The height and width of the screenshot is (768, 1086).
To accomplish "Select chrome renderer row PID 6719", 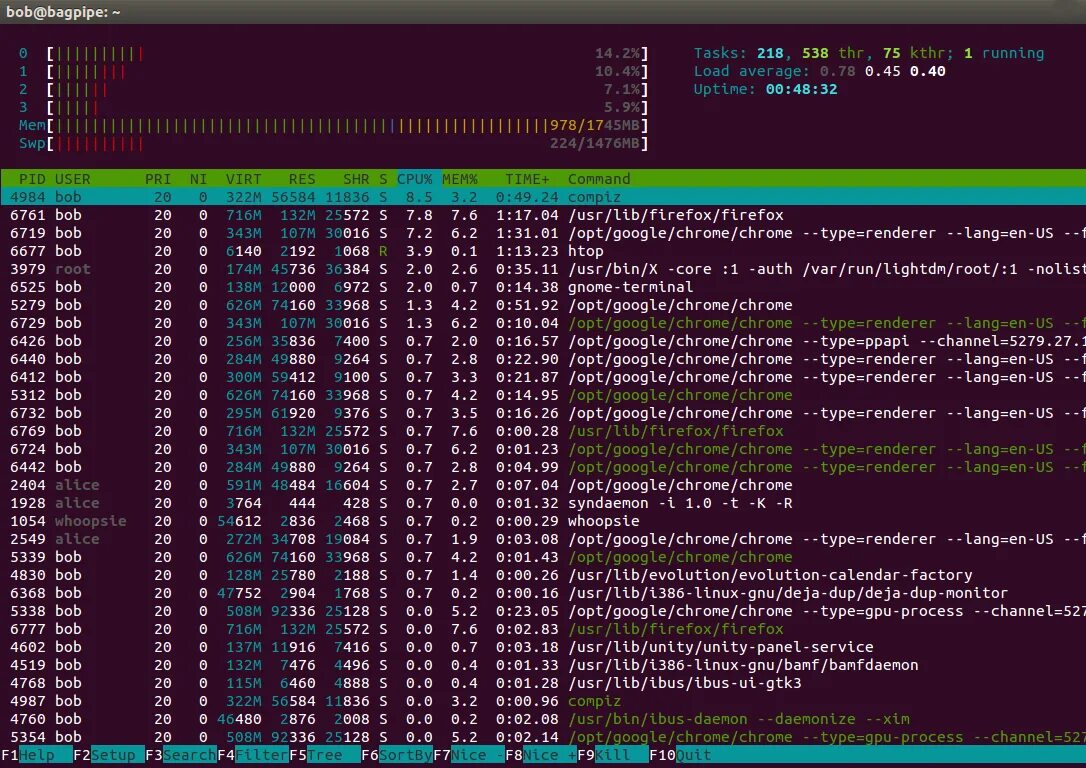I will click(543, 233).
